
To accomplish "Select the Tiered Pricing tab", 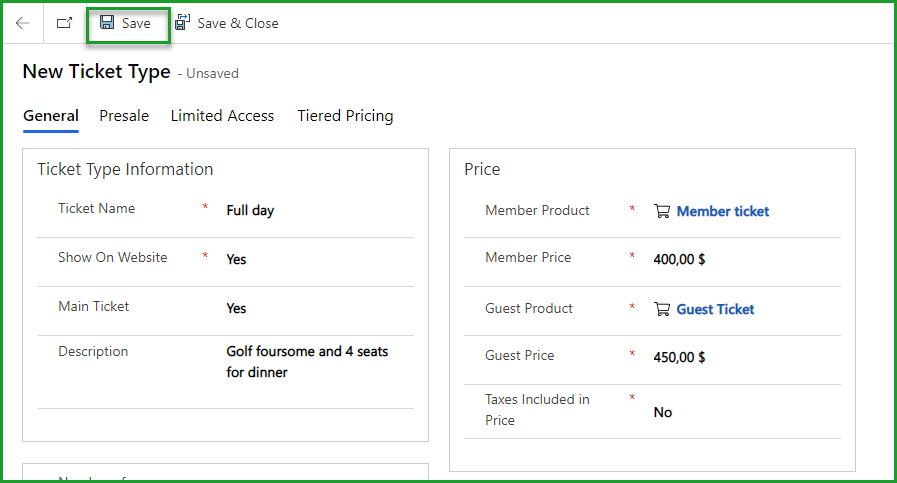I will [345, 116].
